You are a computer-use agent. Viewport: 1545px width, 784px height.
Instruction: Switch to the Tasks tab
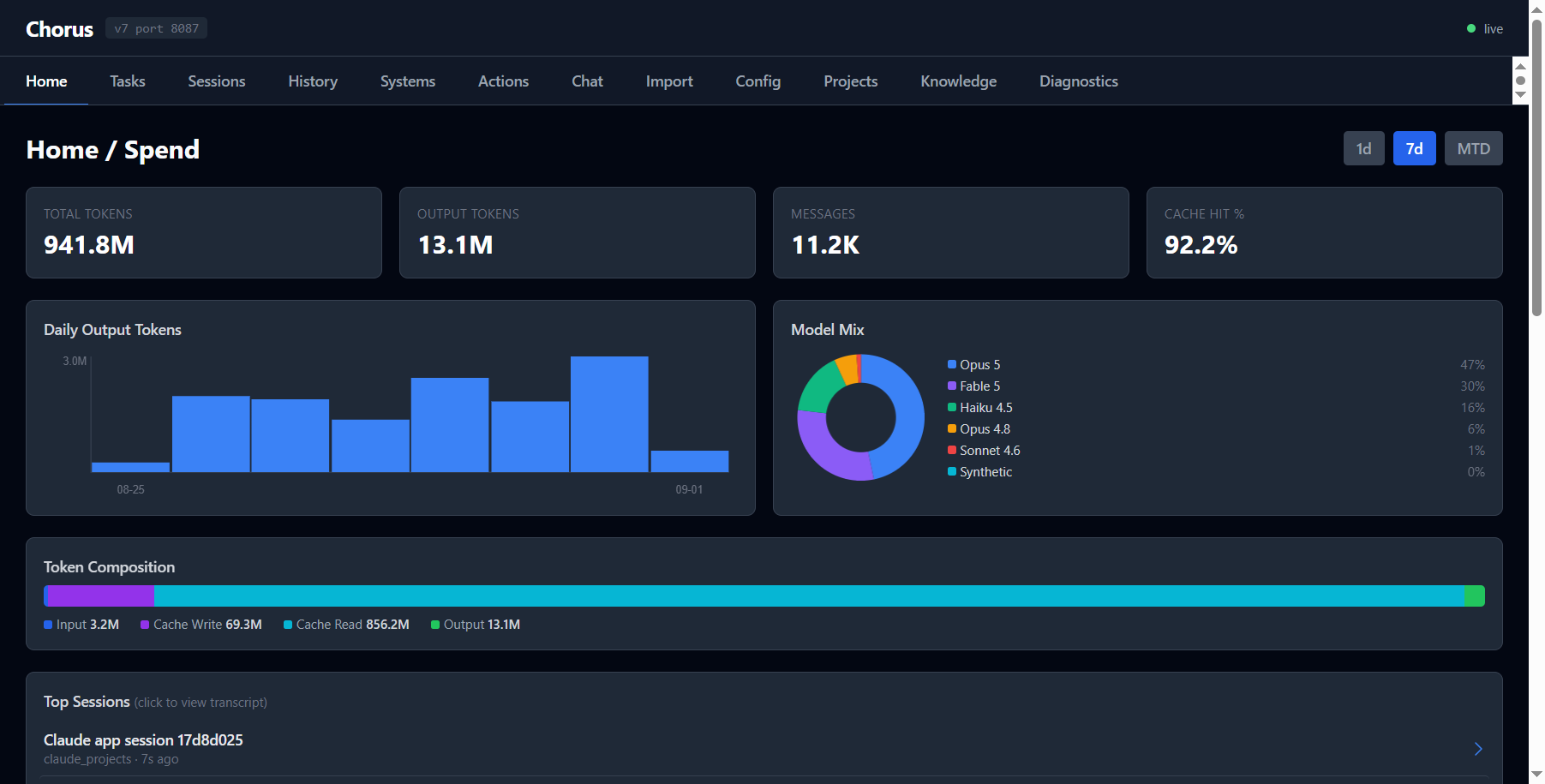tap(128, 81)
